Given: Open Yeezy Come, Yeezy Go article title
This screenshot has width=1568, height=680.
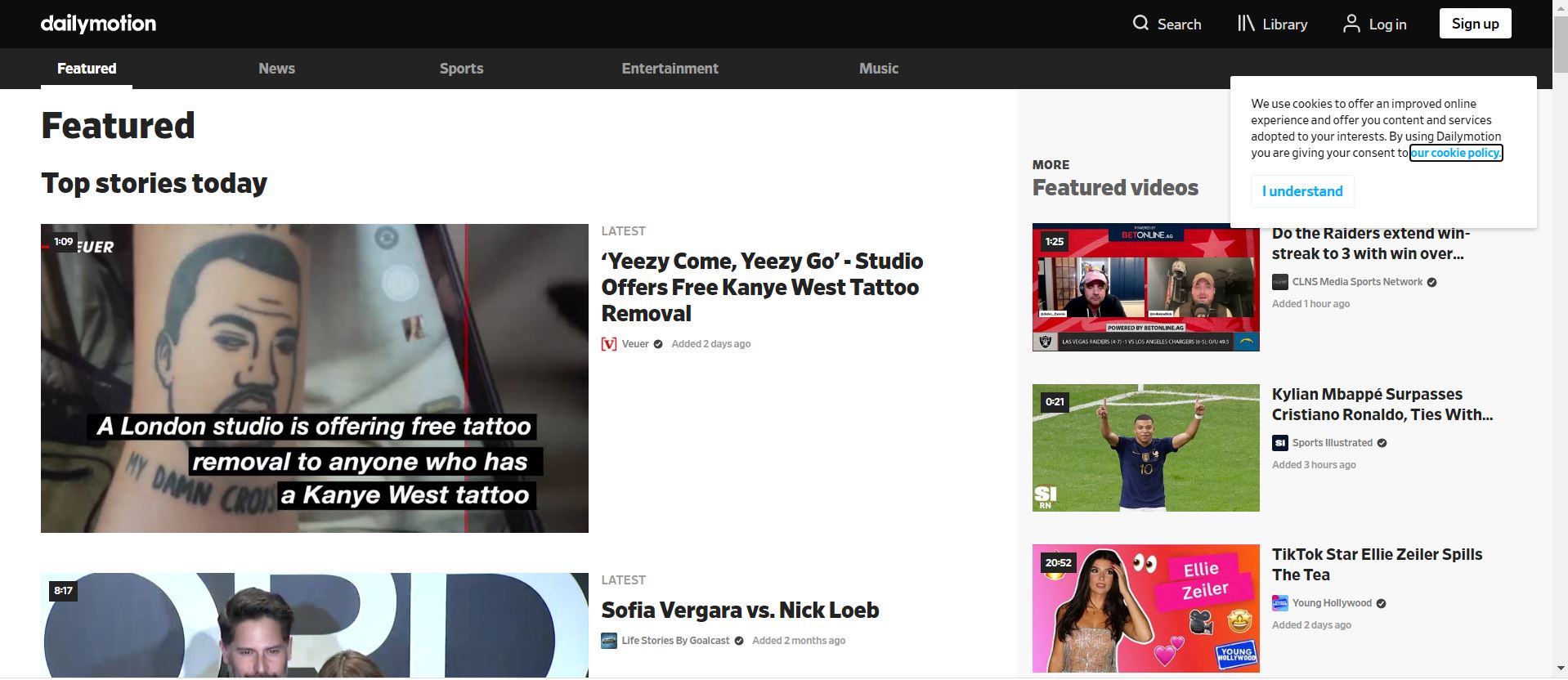Looking at the screenshot, I should click(x=762, y=287).
